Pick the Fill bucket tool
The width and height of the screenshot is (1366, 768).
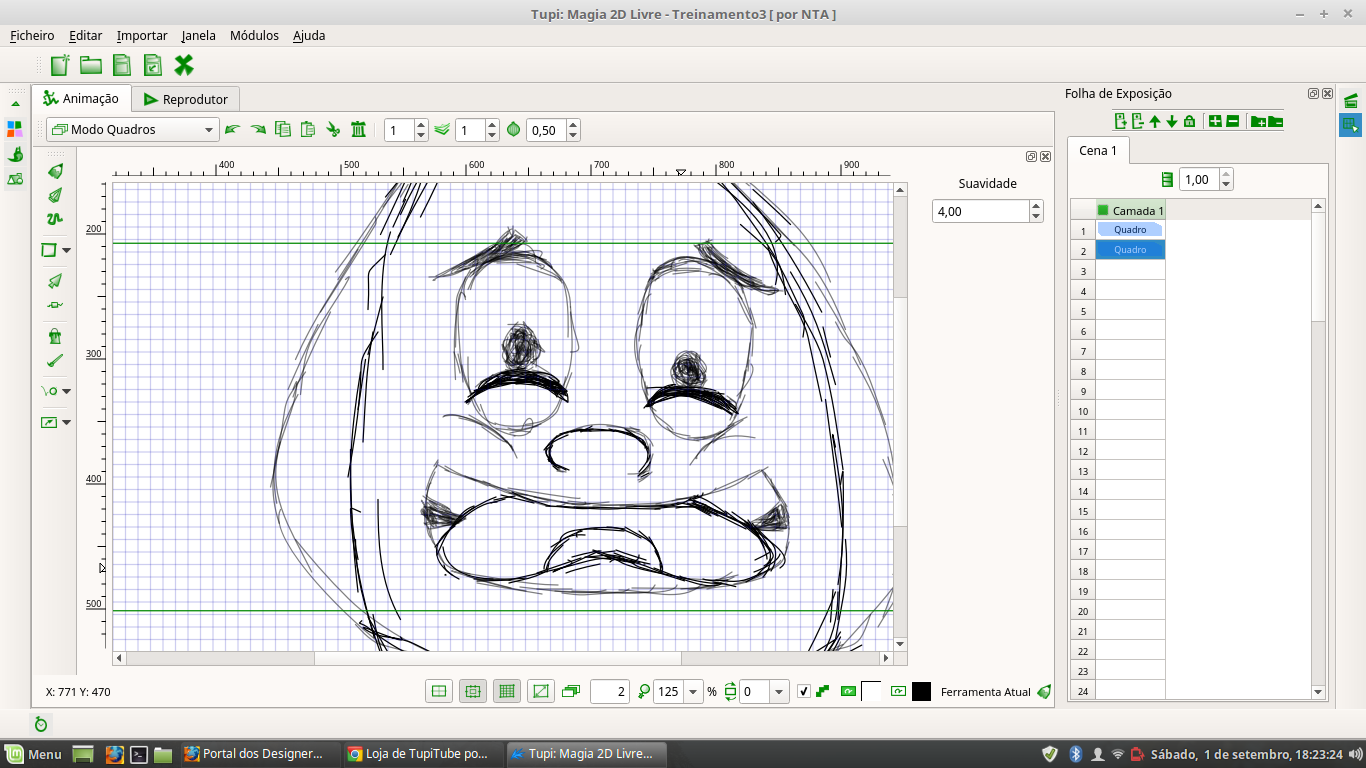coord(56,336)
